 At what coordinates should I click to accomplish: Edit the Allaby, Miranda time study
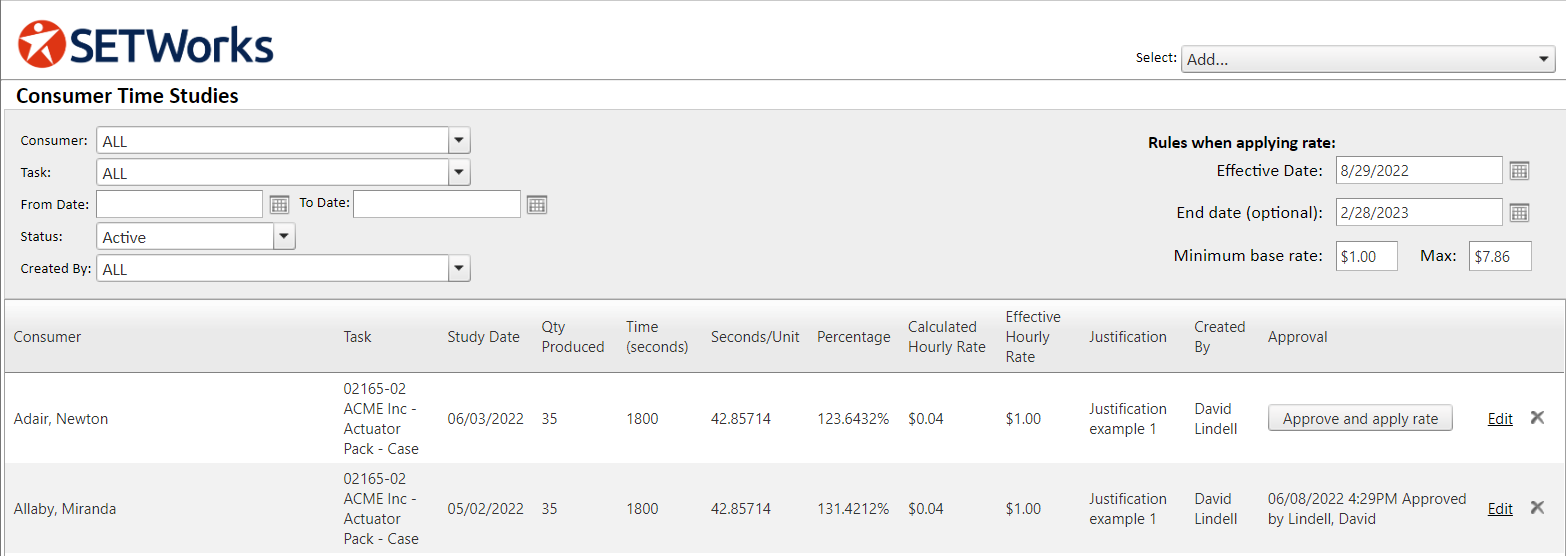point(1499,509)
